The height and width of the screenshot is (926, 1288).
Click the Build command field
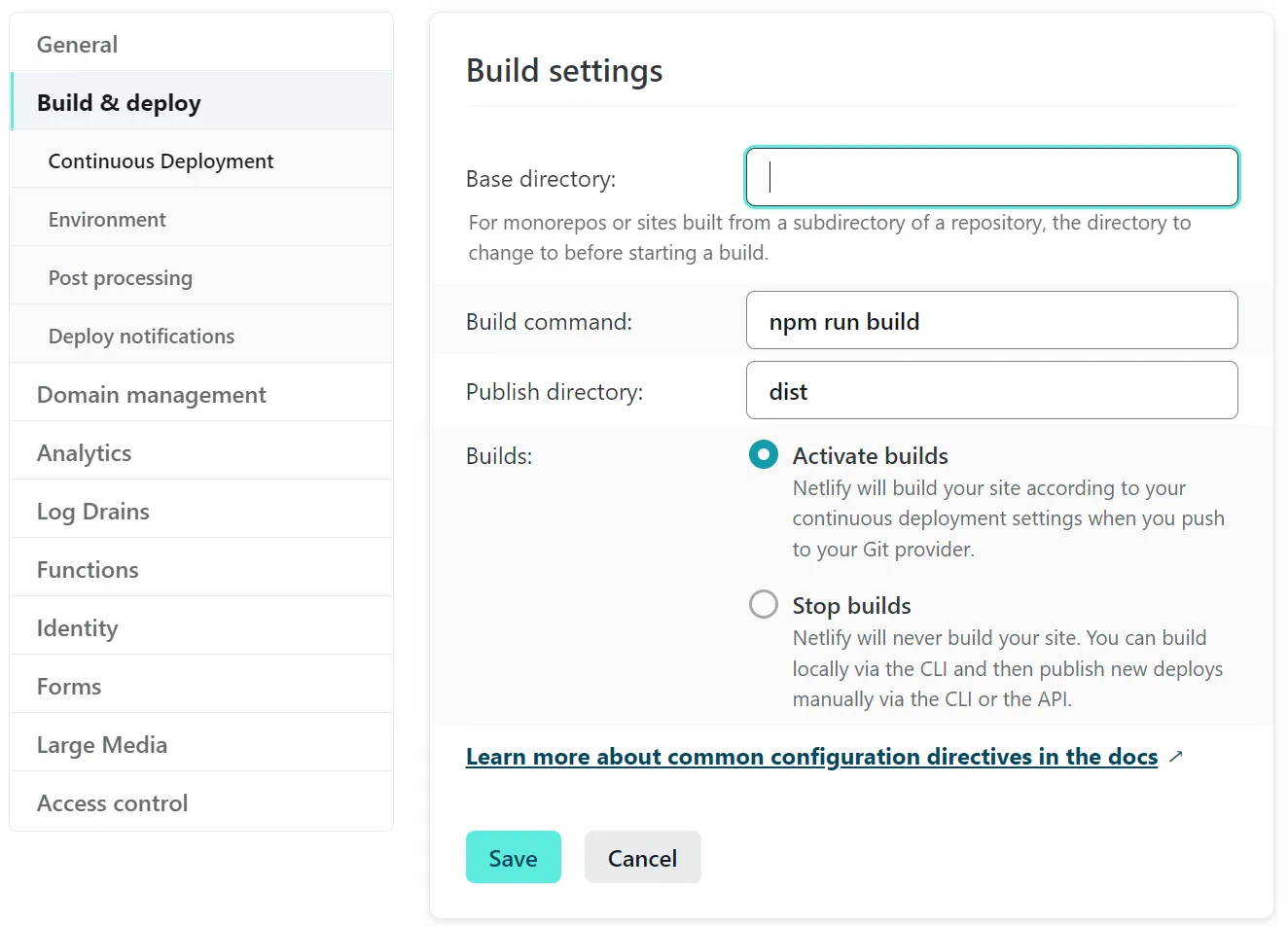(991, 320)
